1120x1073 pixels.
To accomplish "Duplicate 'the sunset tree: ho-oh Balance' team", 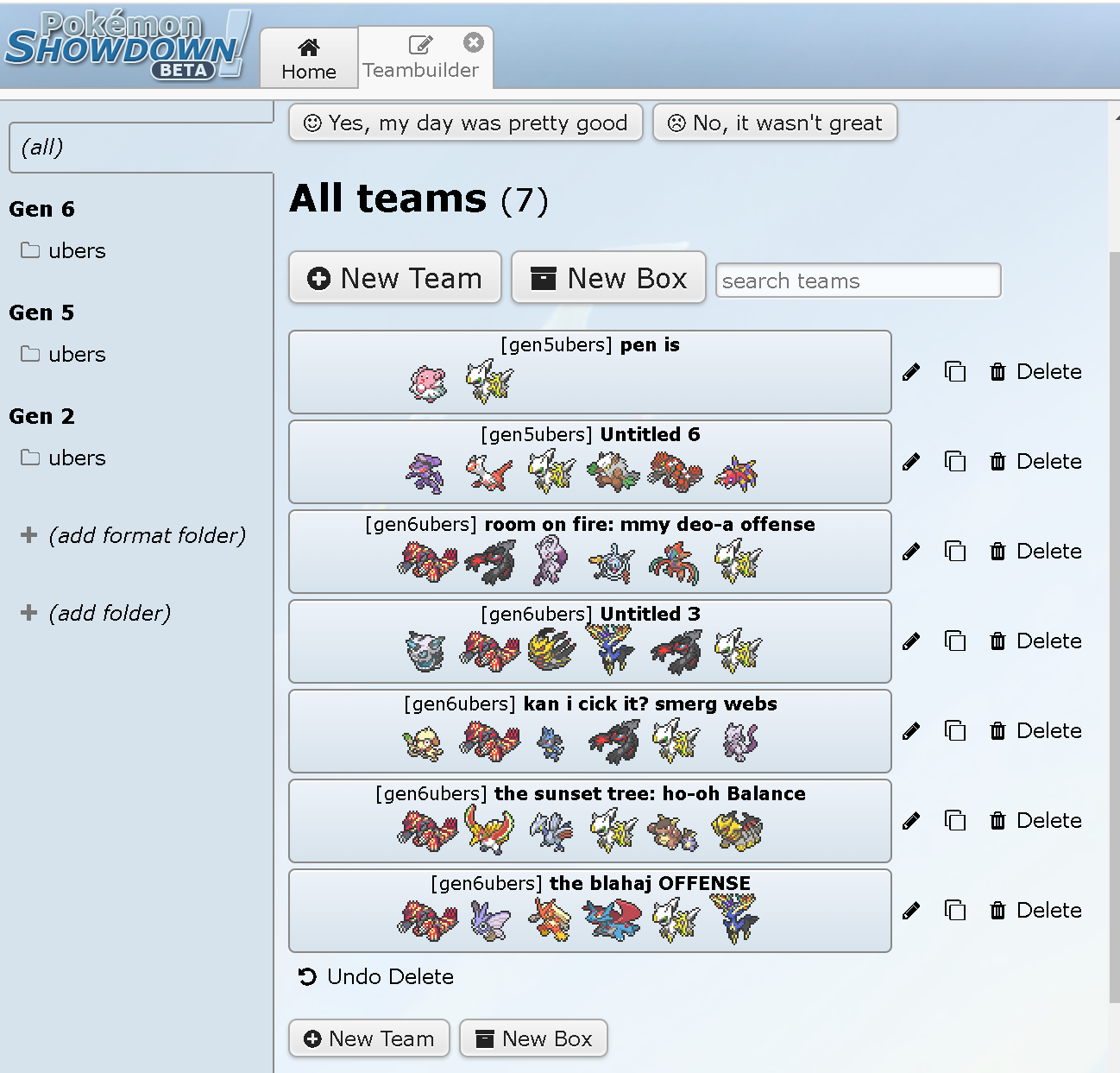I will pos(954,821).
